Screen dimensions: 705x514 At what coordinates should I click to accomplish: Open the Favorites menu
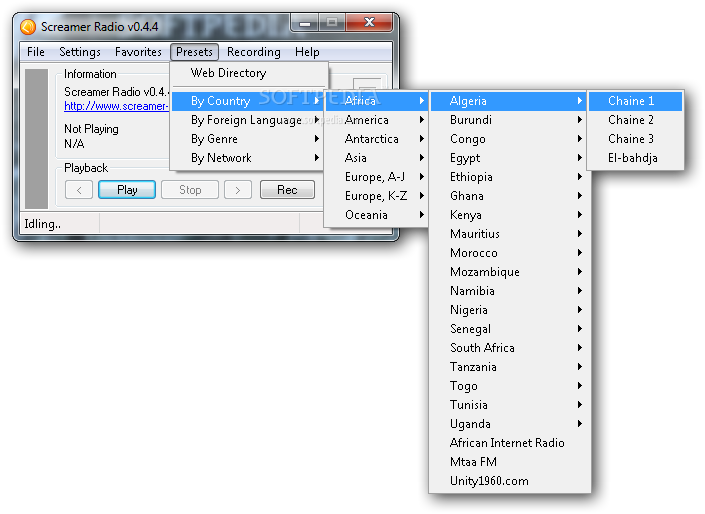138,52
